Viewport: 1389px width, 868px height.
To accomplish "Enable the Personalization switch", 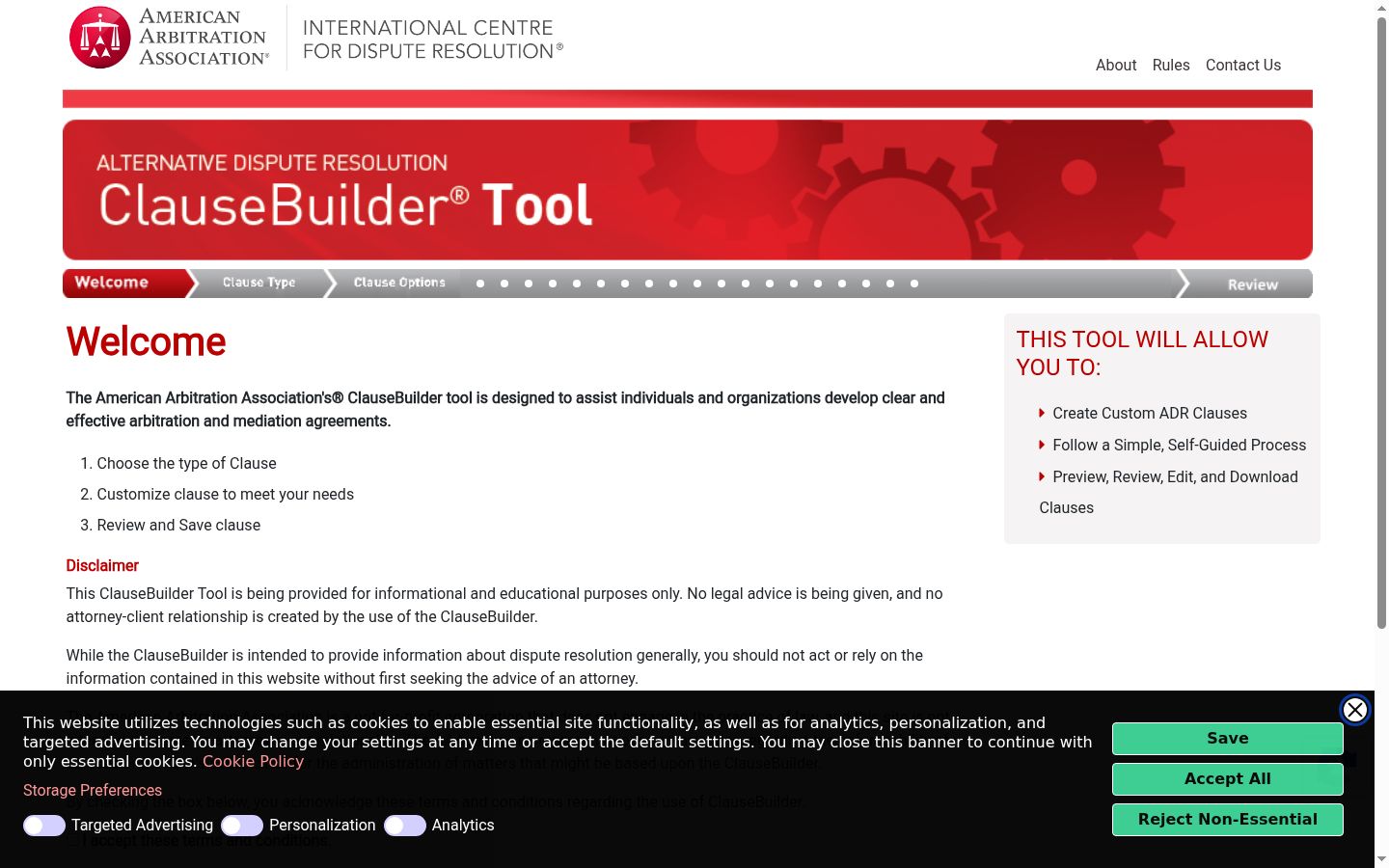I will coord(242,826).
